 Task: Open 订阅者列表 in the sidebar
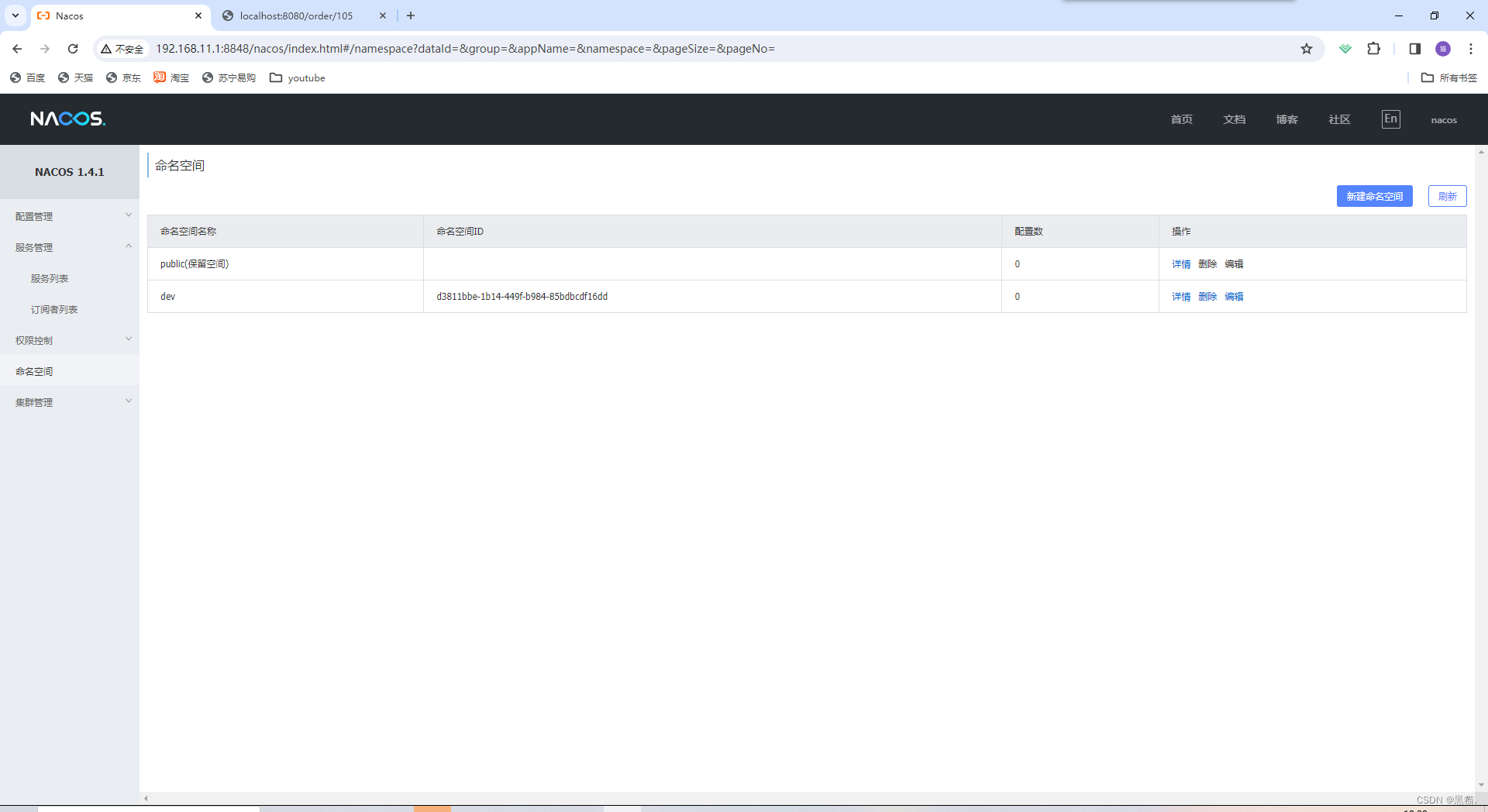click(x=54, y=309)
